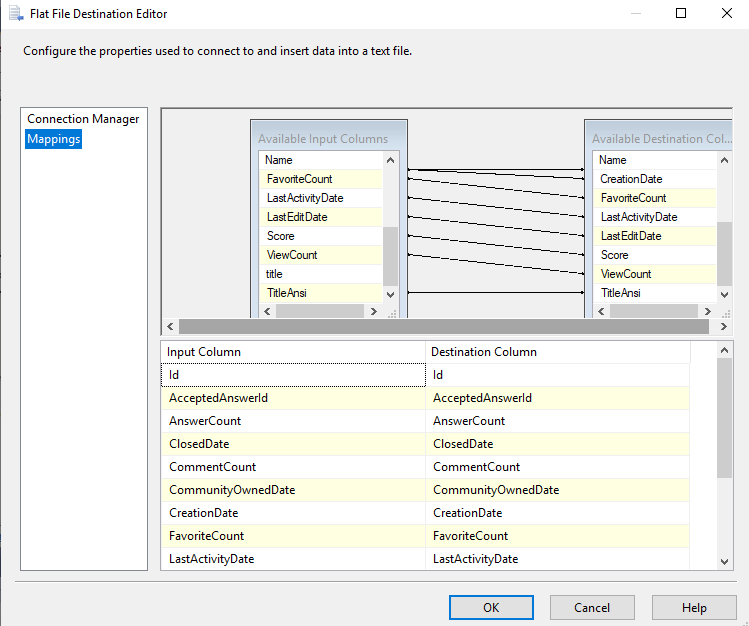This screenshot has width=749, height=626.
Task: Click left scroll arrow under Available Destination Columns
Action: tap(600, 312)
